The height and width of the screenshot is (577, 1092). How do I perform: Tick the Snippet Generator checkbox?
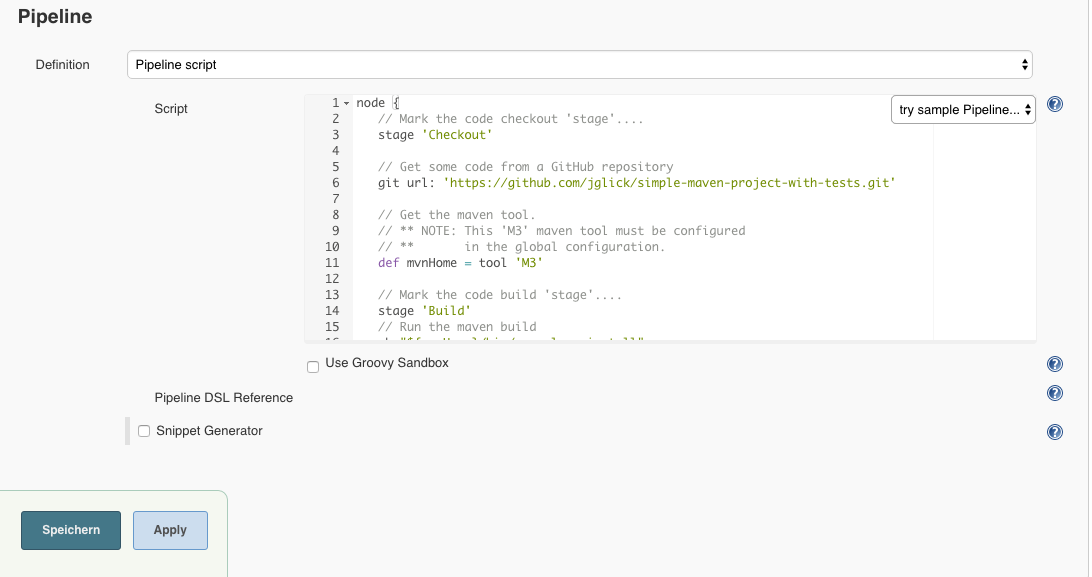click(144, 431)
